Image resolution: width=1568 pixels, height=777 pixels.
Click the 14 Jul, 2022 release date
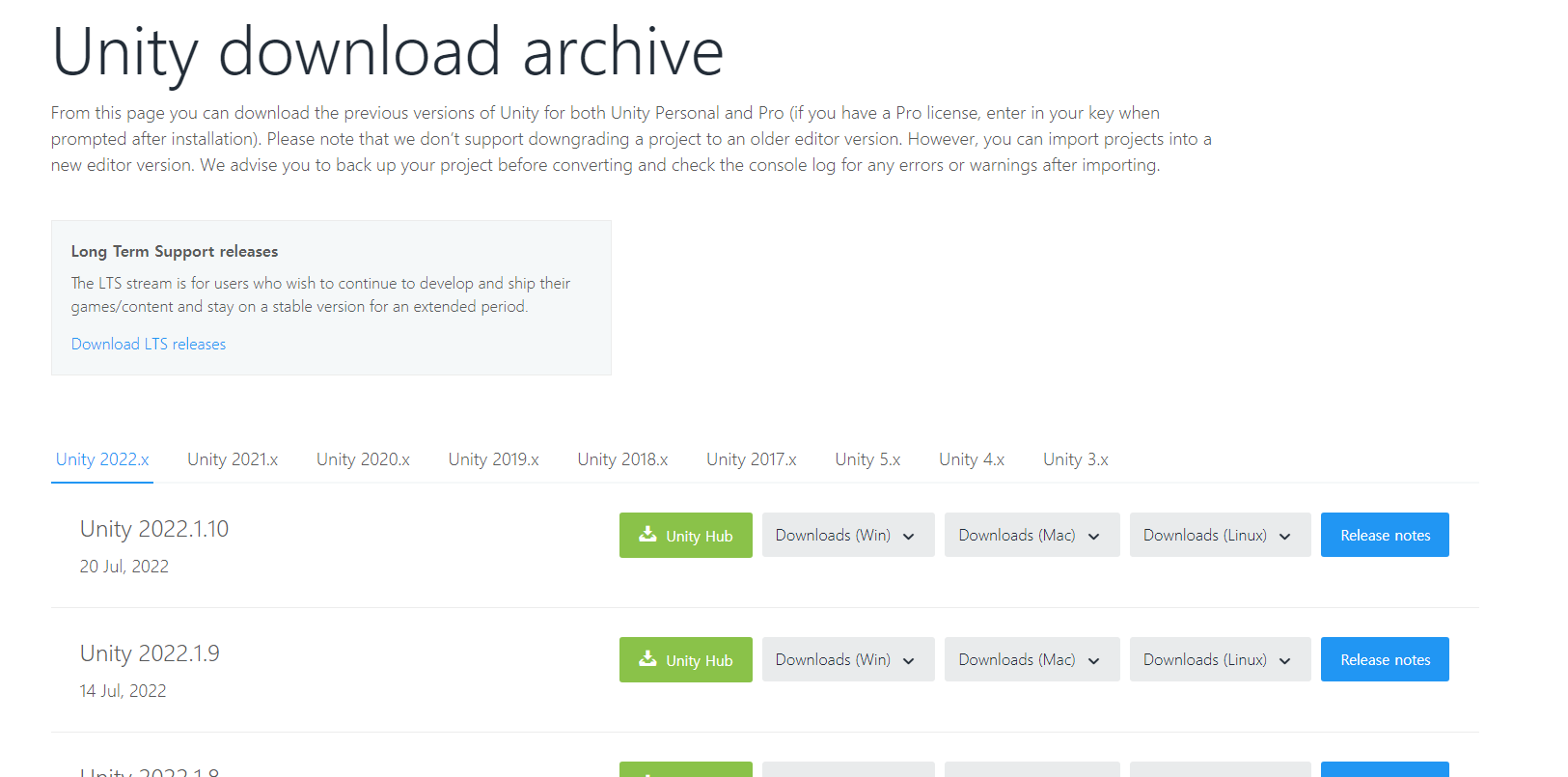coord(123,691)
